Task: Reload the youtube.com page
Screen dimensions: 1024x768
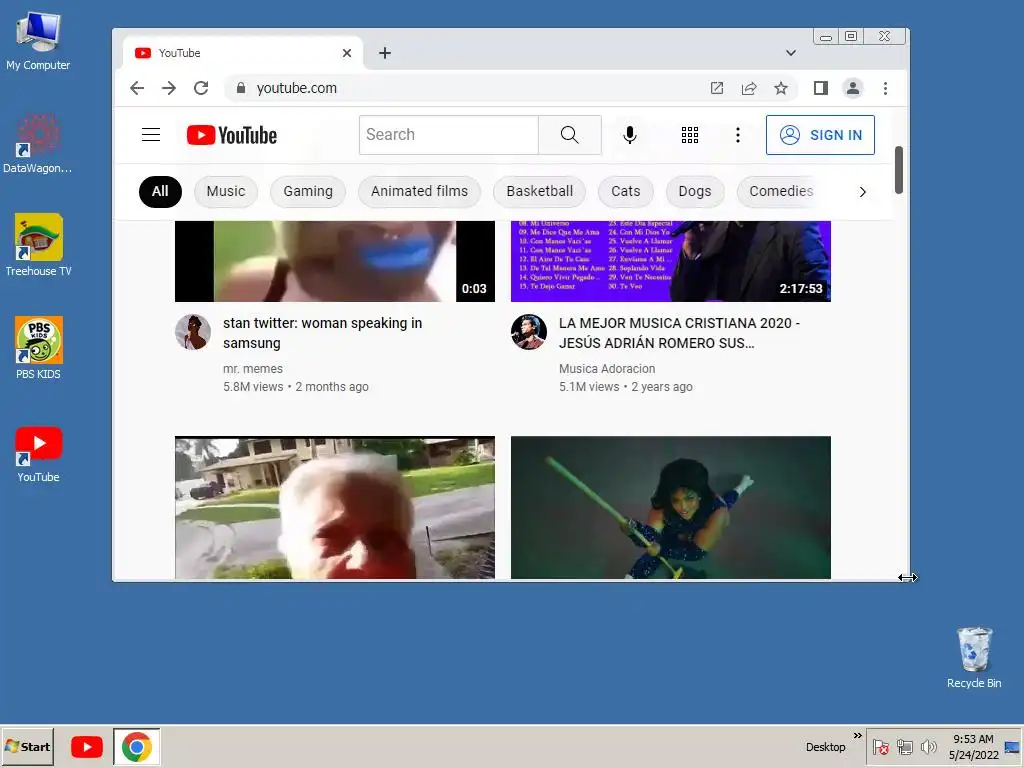Action: coord(201,88)
